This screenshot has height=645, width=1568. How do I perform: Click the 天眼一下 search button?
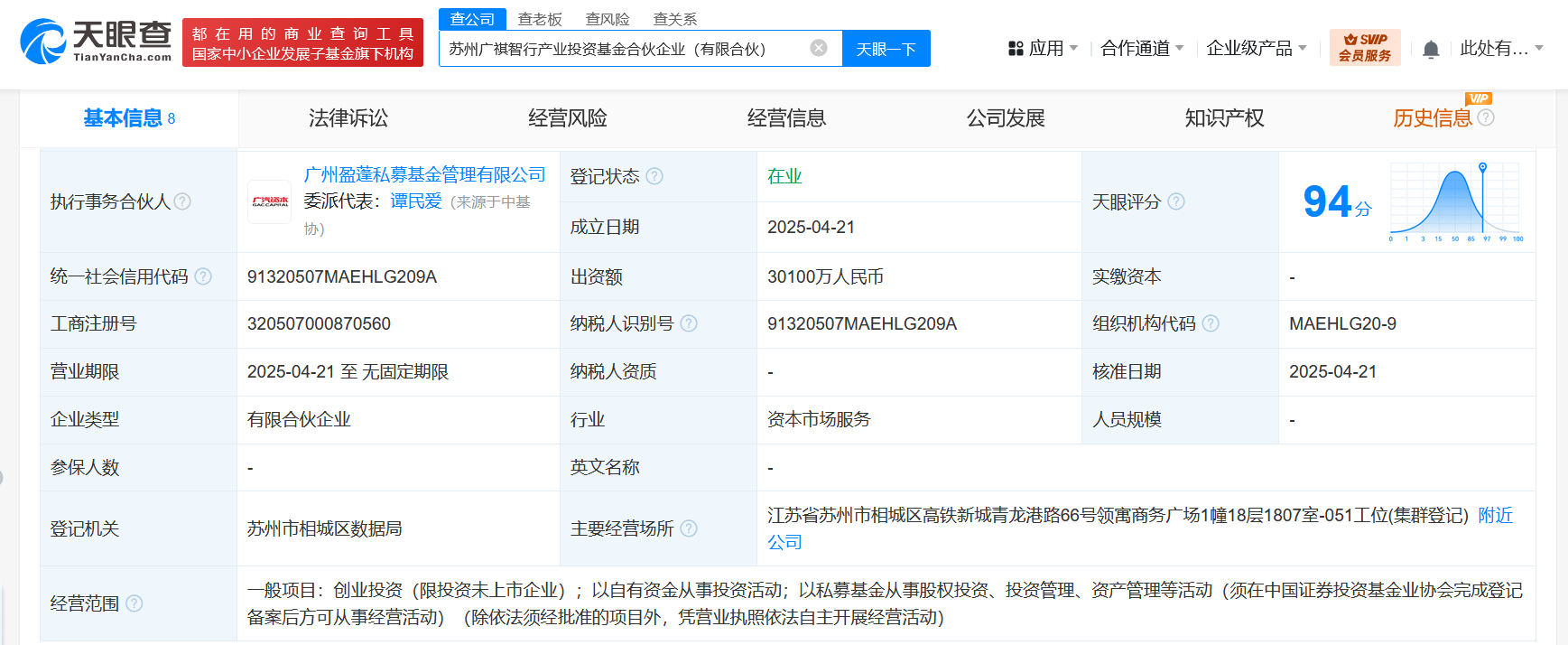[x=886, y=49]
